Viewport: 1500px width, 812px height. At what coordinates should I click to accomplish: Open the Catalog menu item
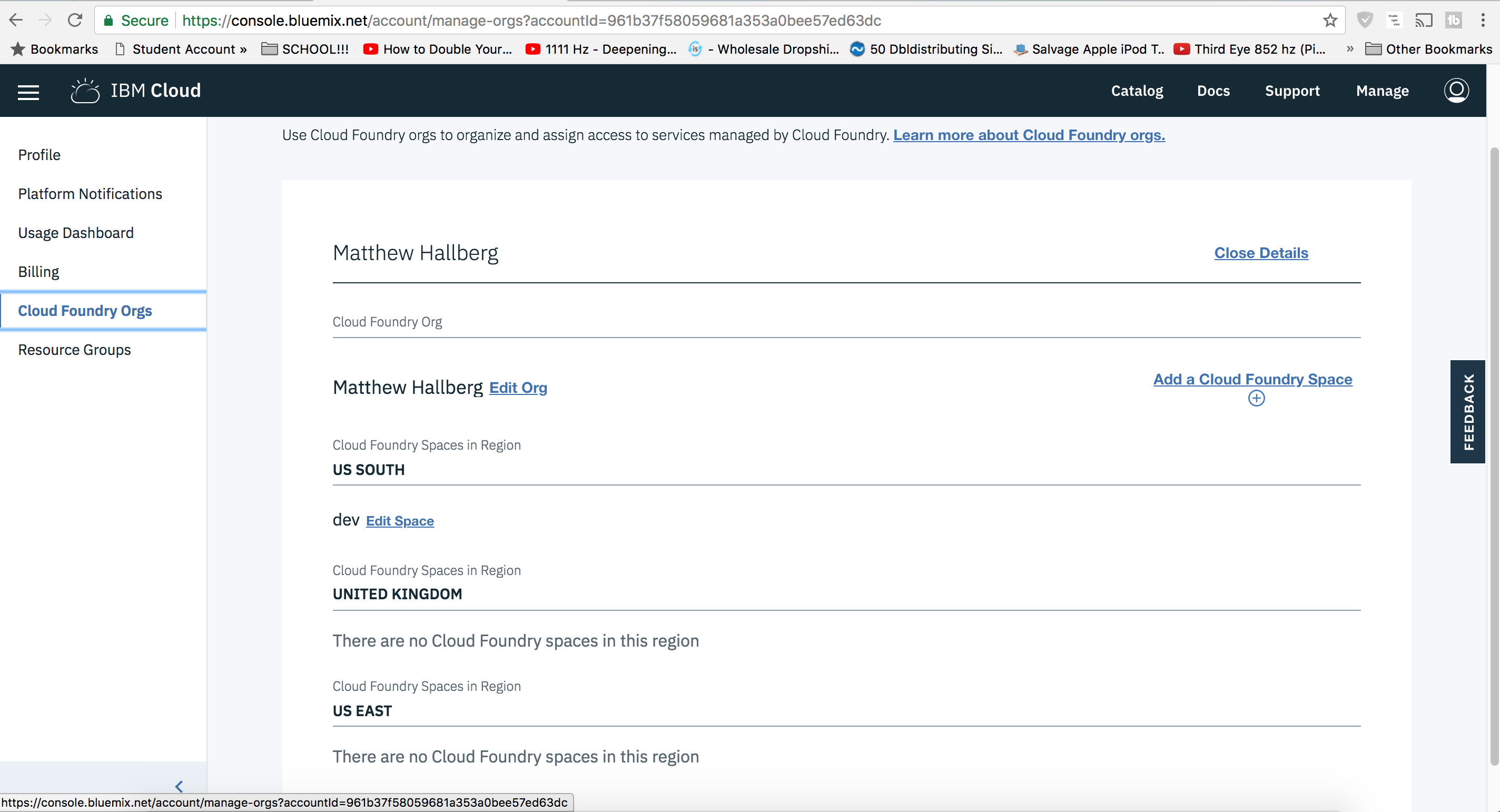point(1137,91)
